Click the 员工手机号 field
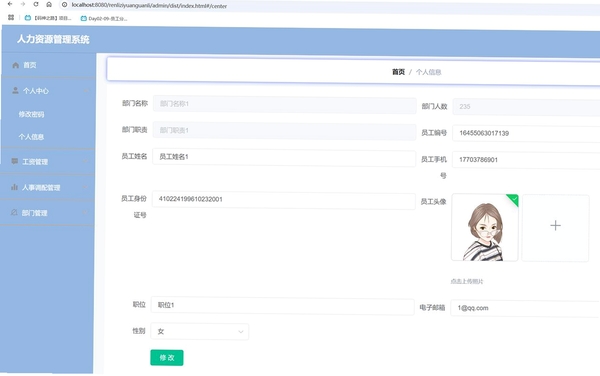Viewport: 600px width, 376px height. [526, 160]
